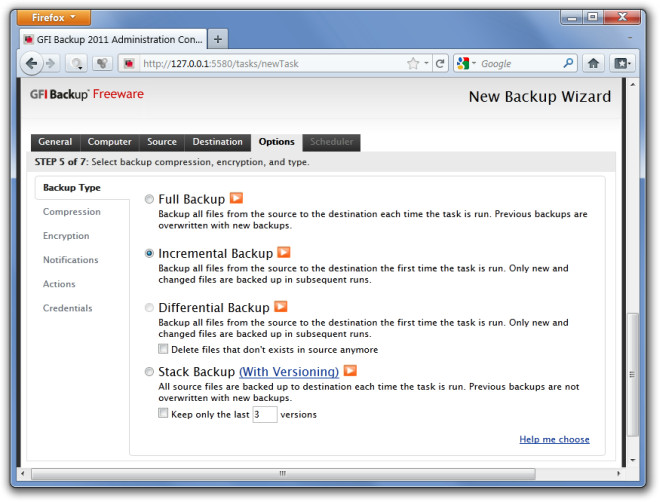Select the GFI Backup 2011 browser tab

[x=114, y=40]
